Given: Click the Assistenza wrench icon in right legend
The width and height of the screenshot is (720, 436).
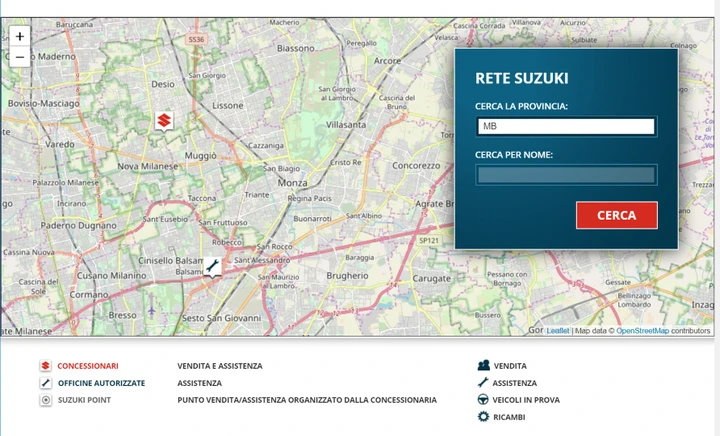Looking at the screenshot, I should tap(483, 382).
